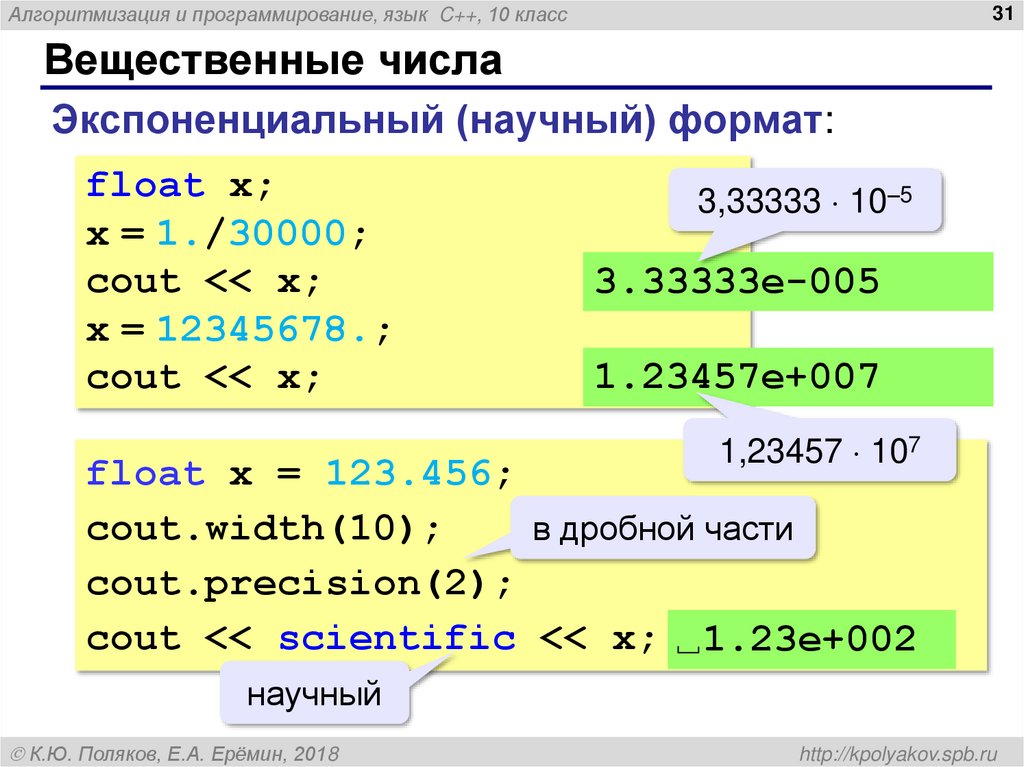The image size is (1024, 767).
Task: Select the expression 1./30000 in the code
Action: [x=250, y=232]
